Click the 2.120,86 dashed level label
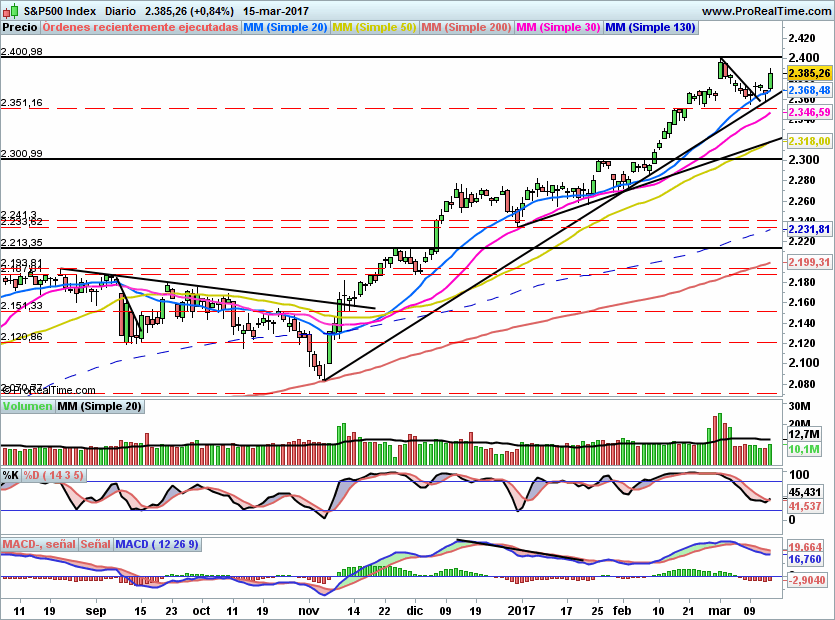The height and width of the screenshot is (620, 835). (22, 337)
